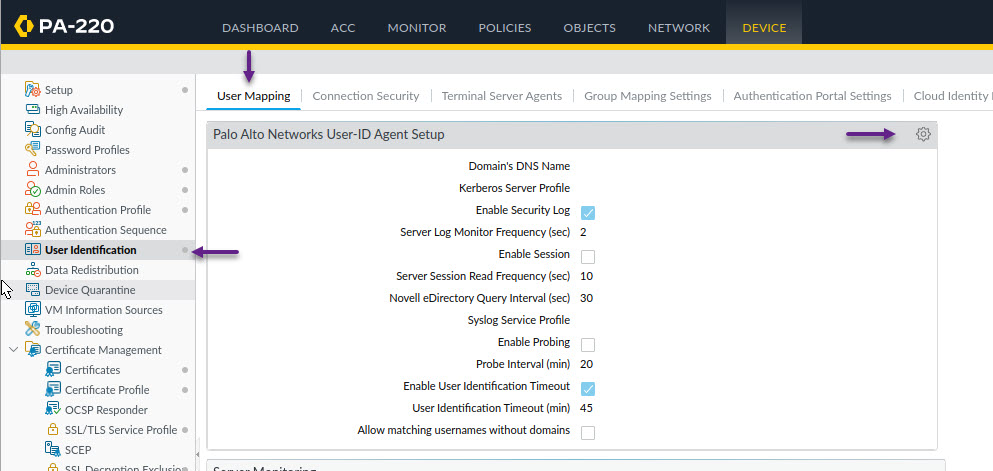Open Administrators in the sidebar
This screenshot has height=471, width=993.
pyautogui.click(x=80, y=170)
